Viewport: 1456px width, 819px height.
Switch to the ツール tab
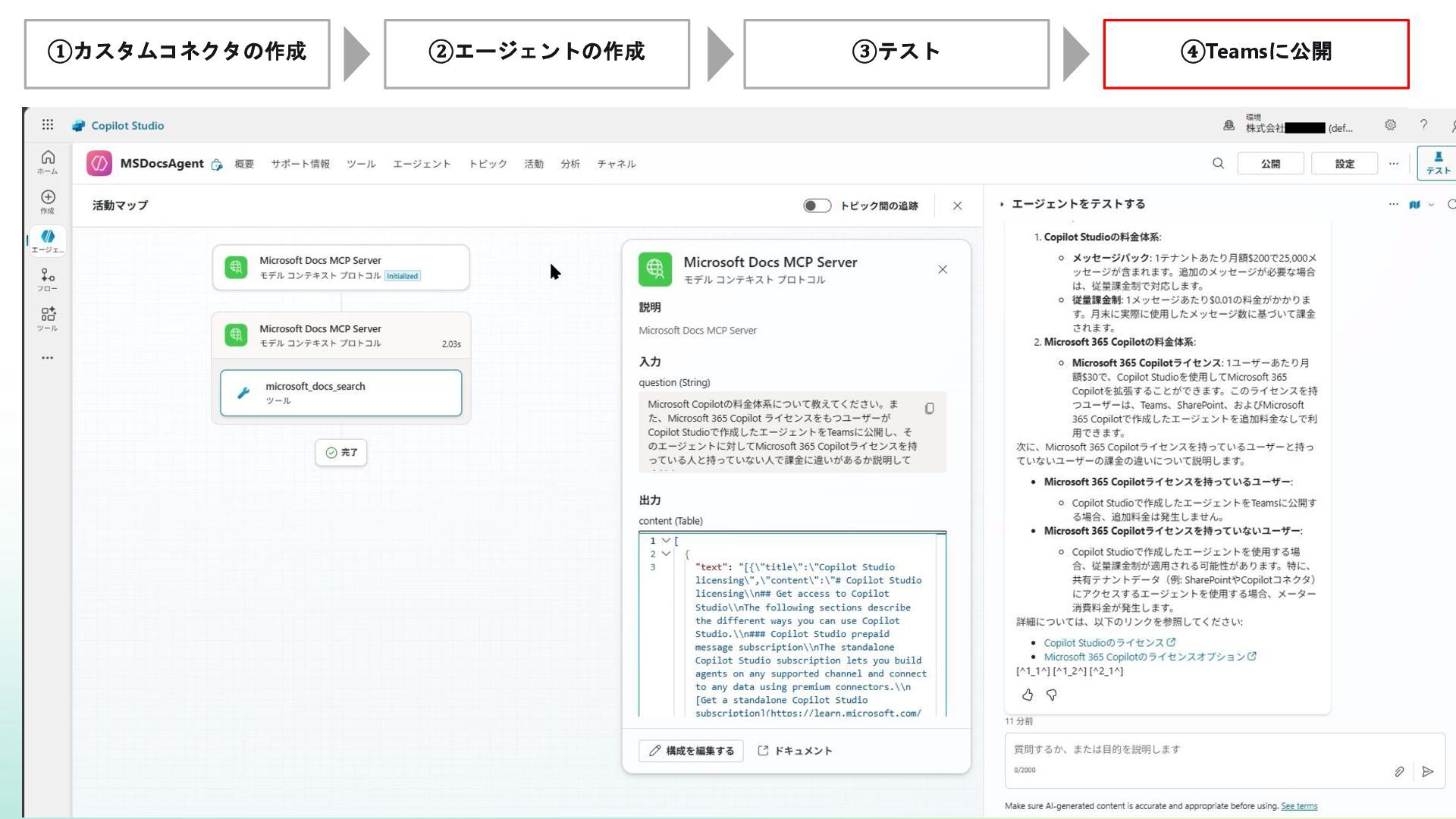click(361, 164)
